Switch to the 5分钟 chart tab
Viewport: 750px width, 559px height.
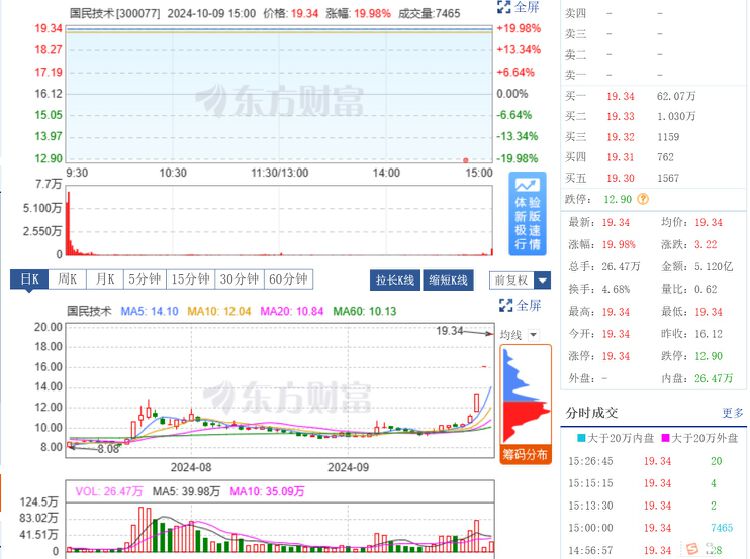144,279
